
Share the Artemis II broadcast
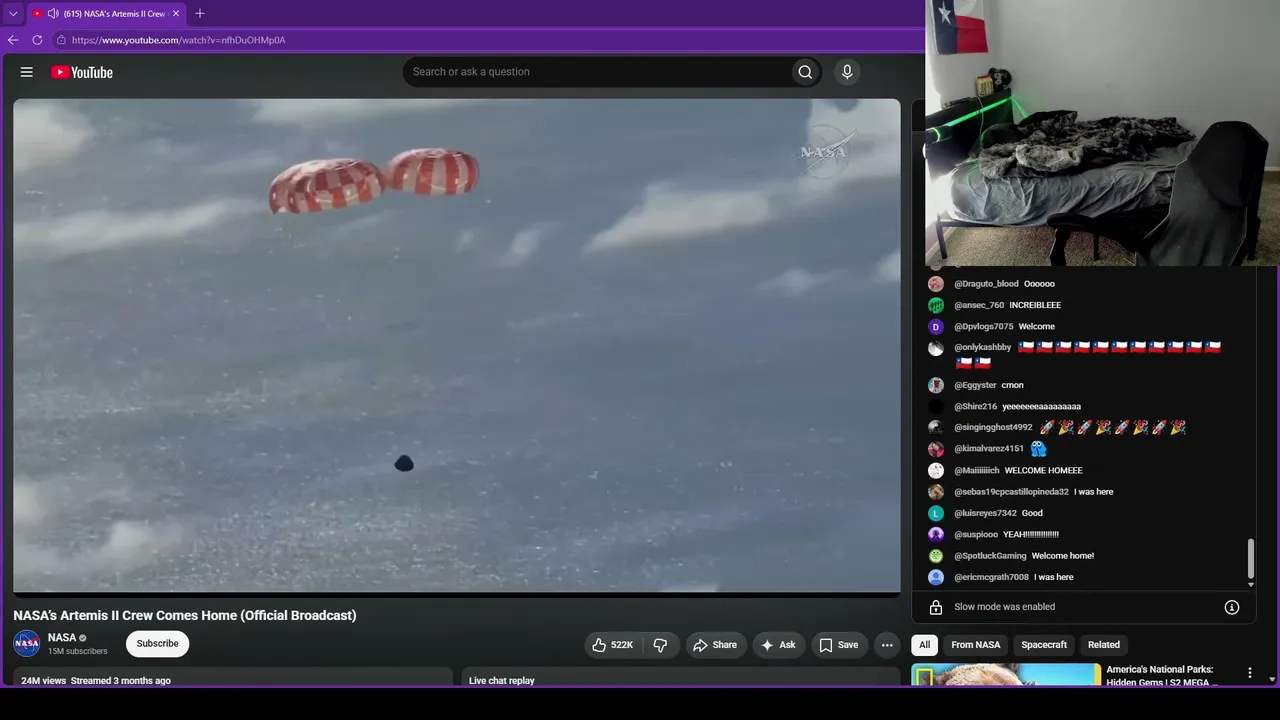pyautogui.click(x=714, y=645)
